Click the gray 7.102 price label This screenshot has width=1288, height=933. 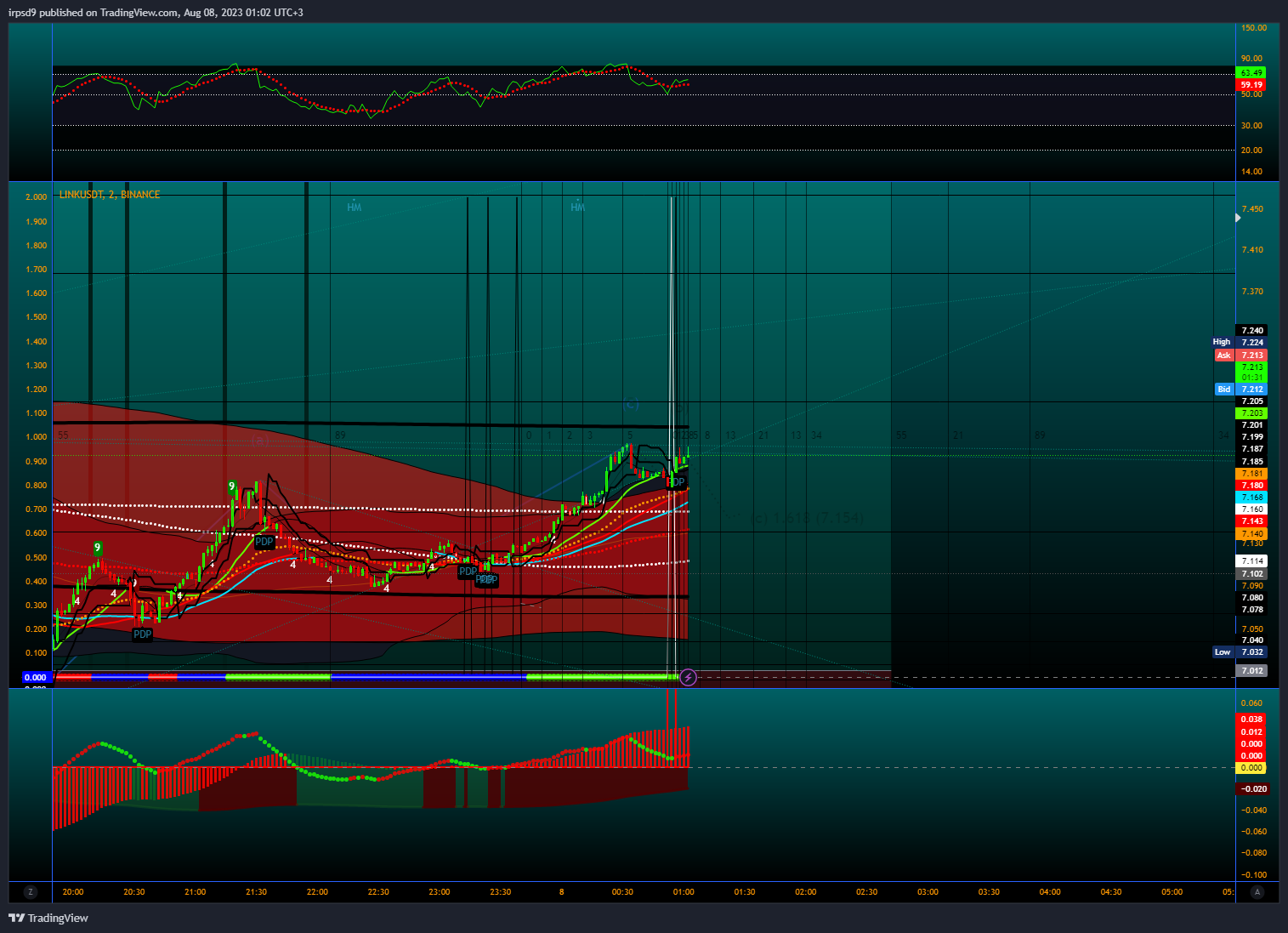tap(1252, 574)
